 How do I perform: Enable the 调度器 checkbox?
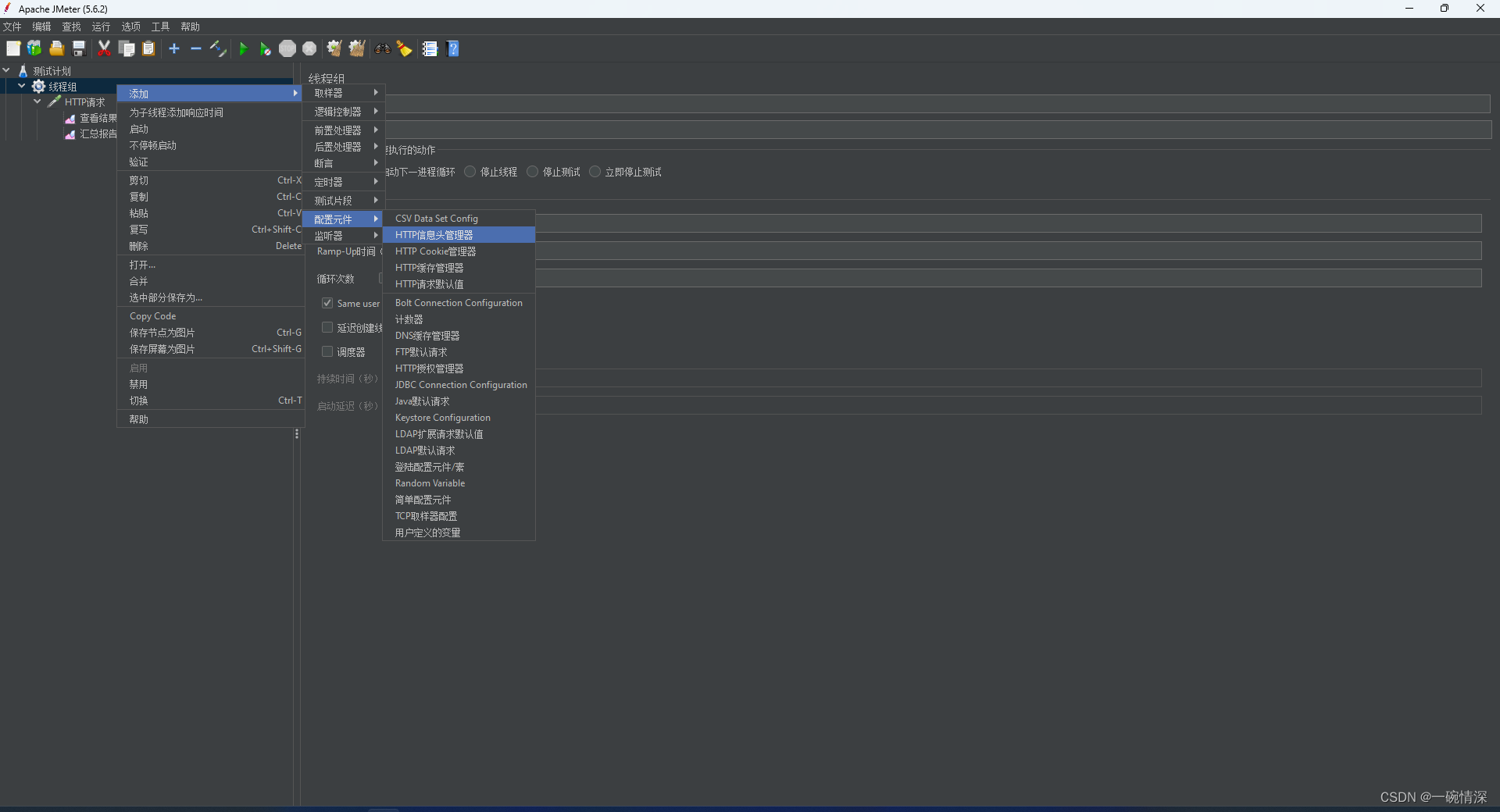tap(327, 351)
